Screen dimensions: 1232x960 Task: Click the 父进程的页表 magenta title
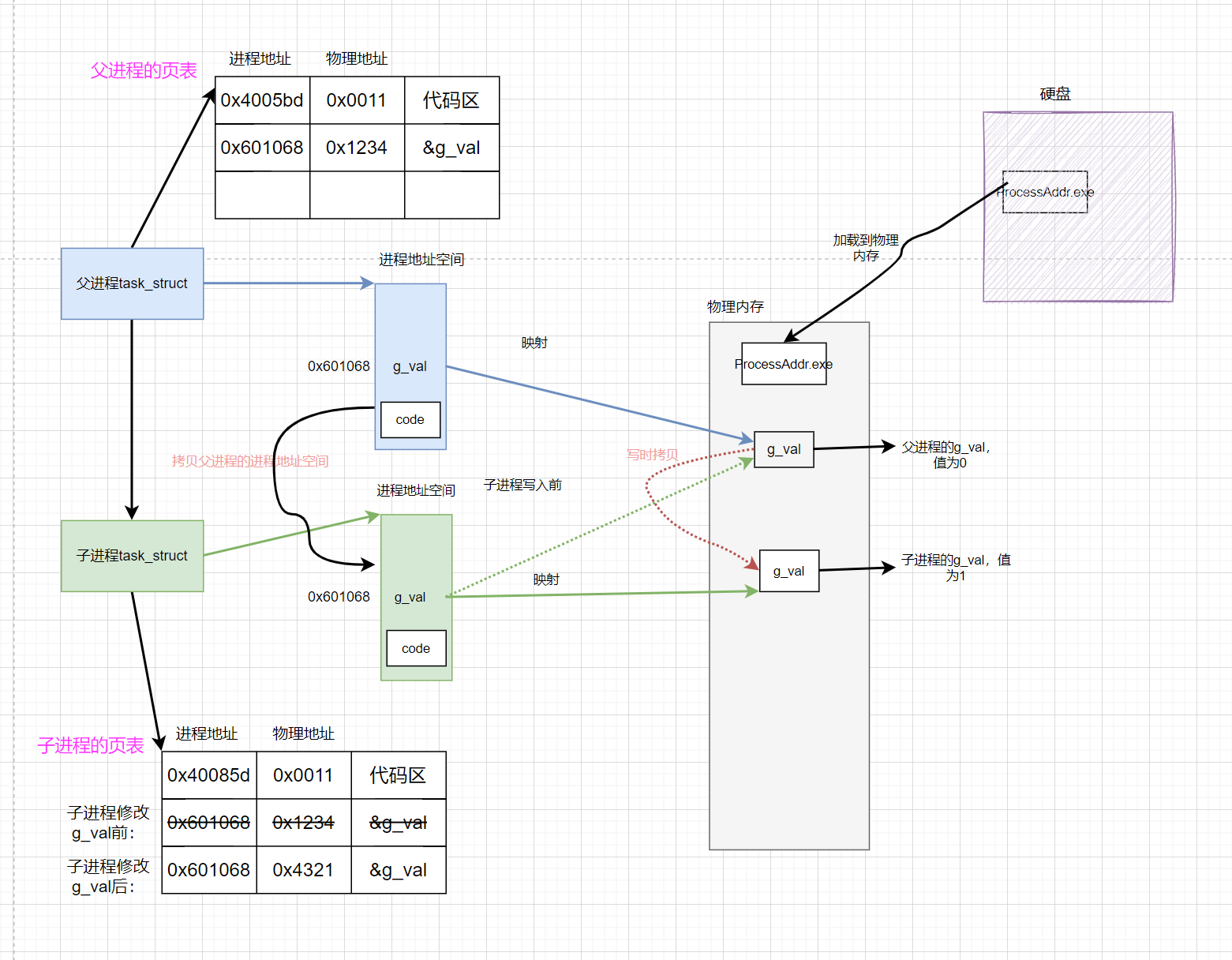pos(144,70)
